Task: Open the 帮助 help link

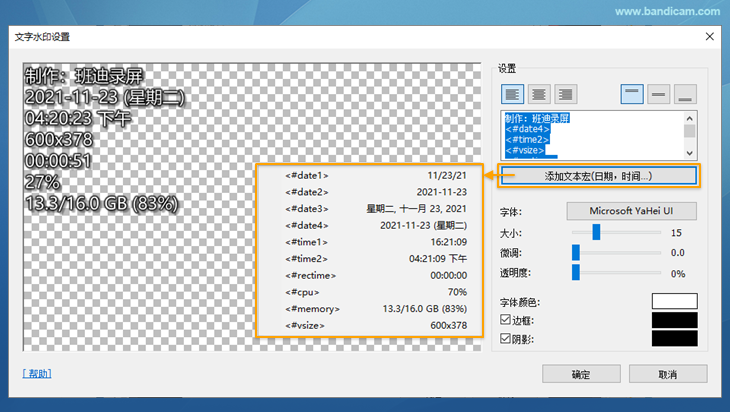Action: tap(37, 374)
